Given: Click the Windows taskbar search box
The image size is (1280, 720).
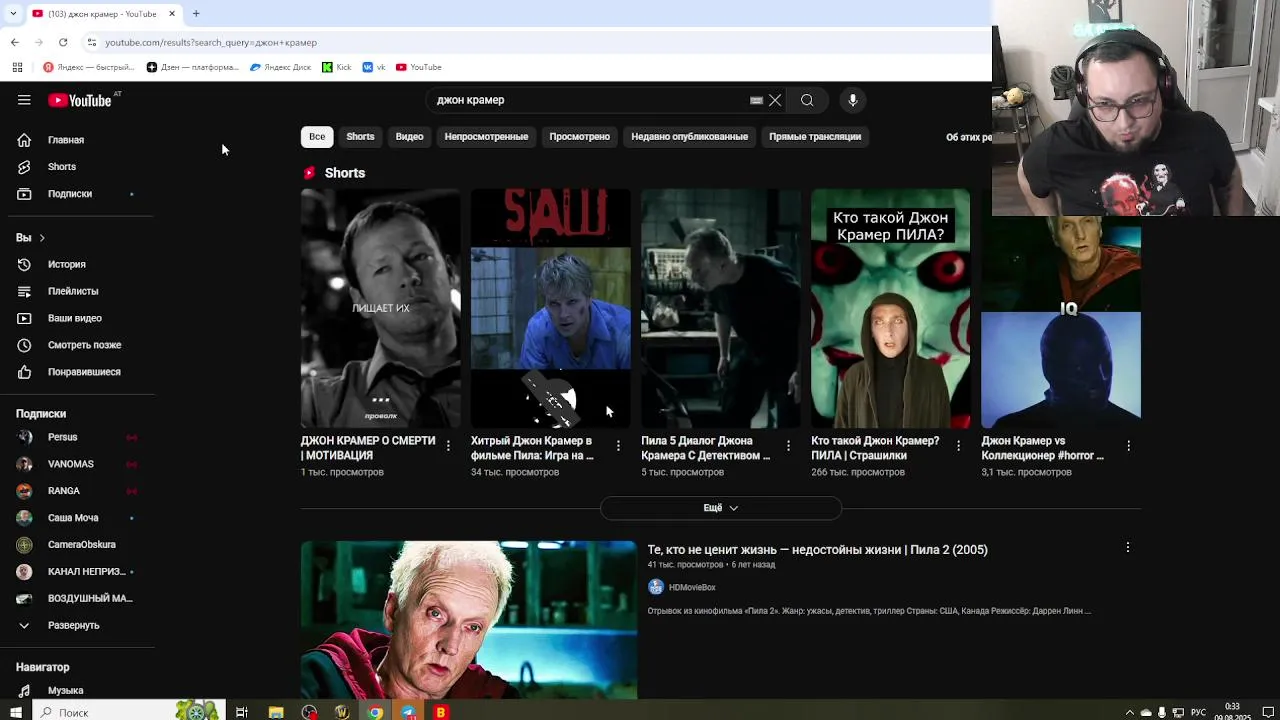Looking at the screenshot, I should [x=130, y=712].
